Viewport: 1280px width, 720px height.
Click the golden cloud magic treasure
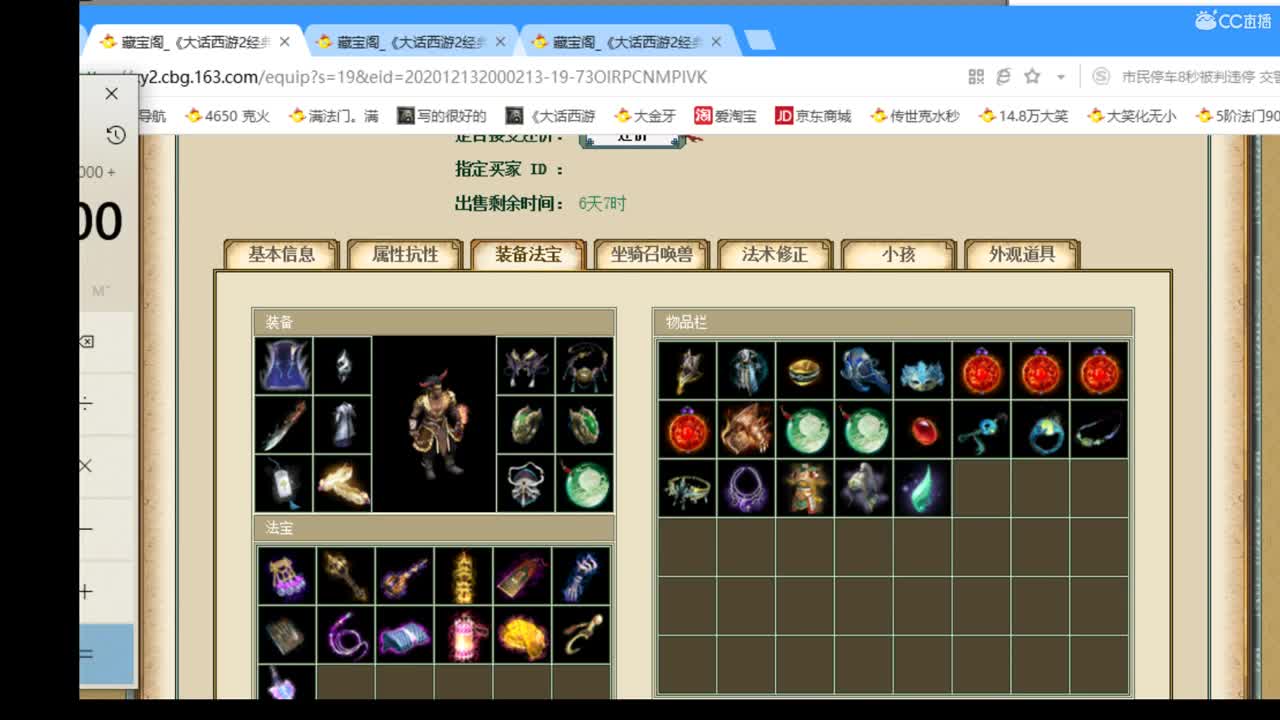[522, 635]
